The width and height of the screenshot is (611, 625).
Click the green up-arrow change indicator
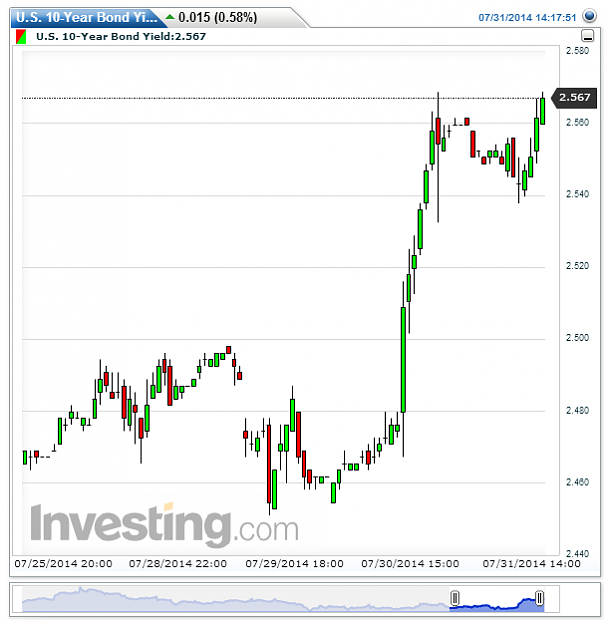coord(170,17)
